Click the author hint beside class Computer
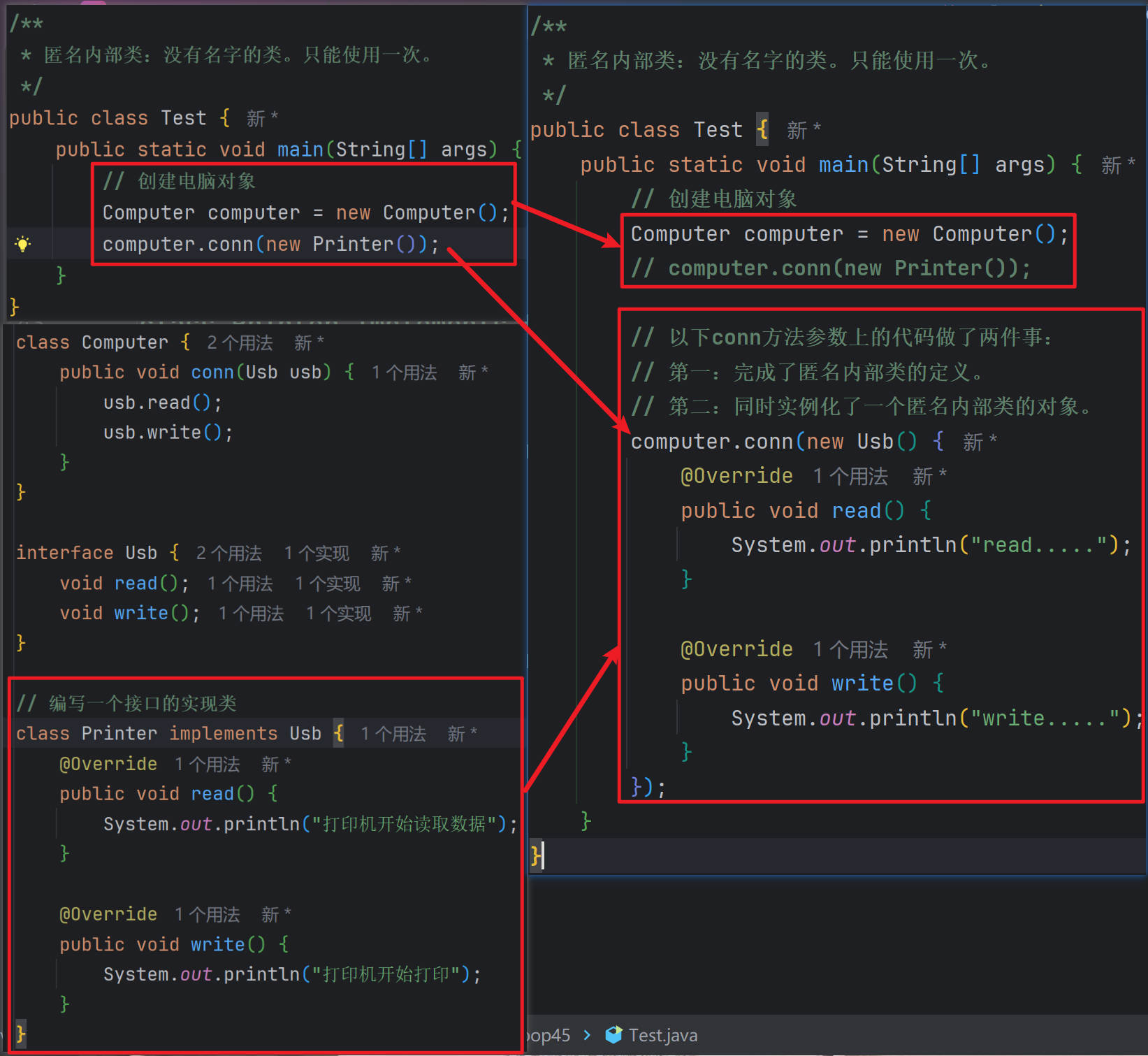 pyautogui.click(x=308, y=342)
